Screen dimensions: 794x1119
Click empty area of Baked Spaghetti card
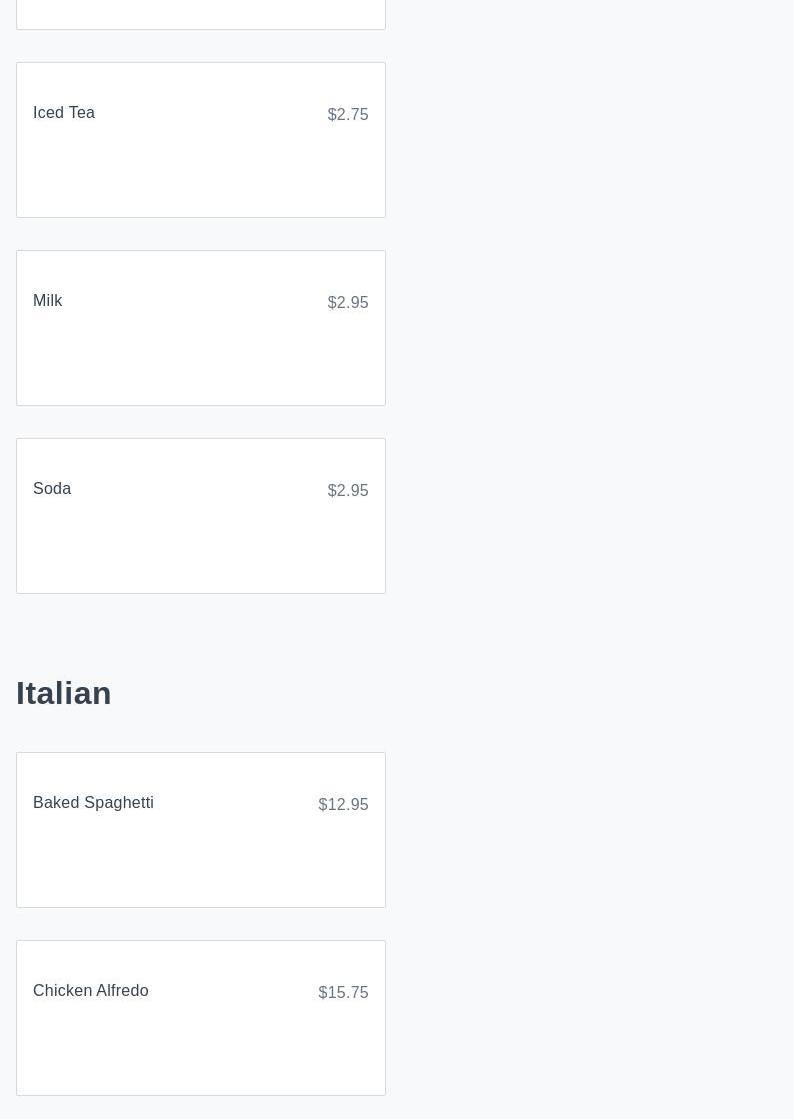click(200, 860)
